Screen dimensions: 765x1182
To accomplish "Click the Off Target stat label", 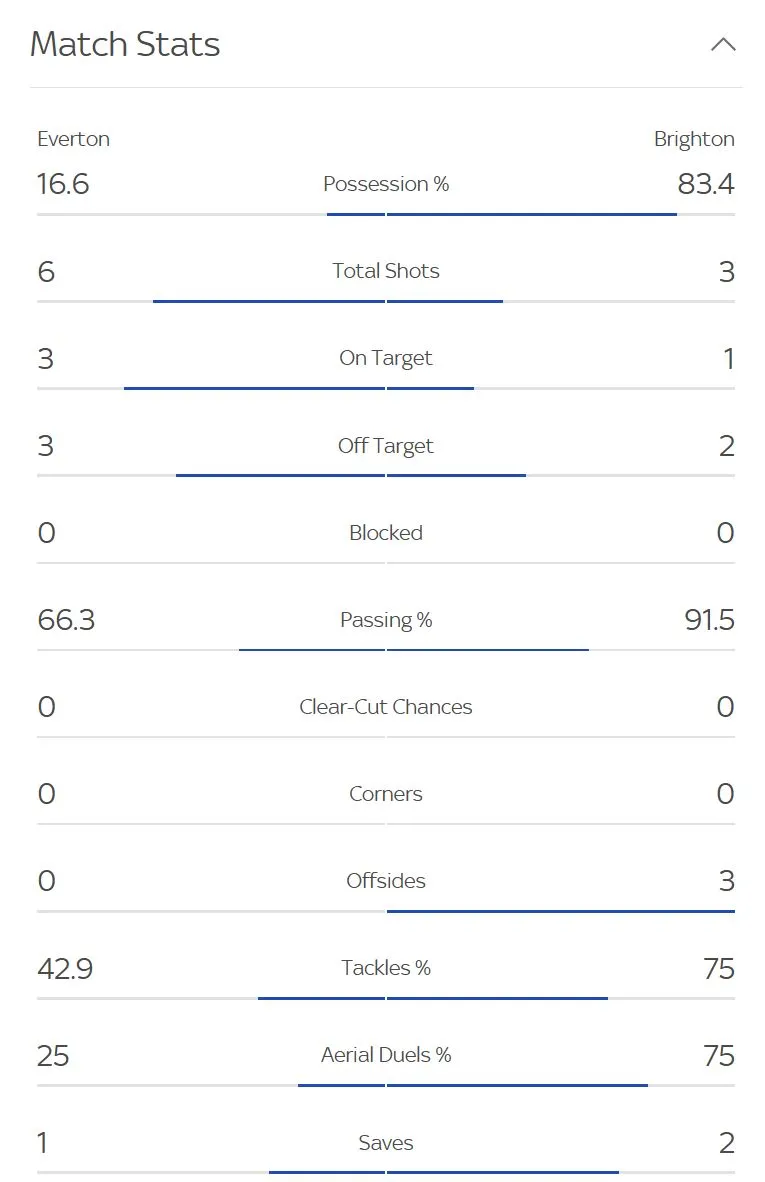I will pos(386,446).
